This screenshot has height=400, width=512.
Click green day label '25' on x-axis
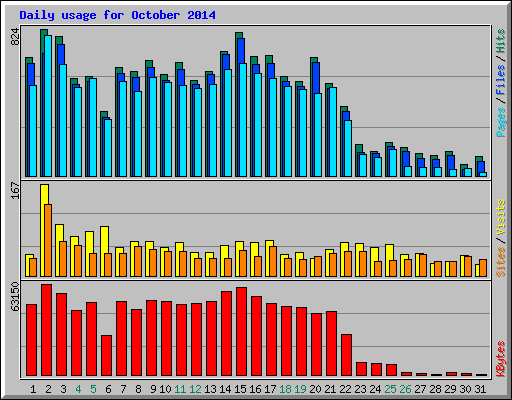pyautogui.click(x=390, y=389)
